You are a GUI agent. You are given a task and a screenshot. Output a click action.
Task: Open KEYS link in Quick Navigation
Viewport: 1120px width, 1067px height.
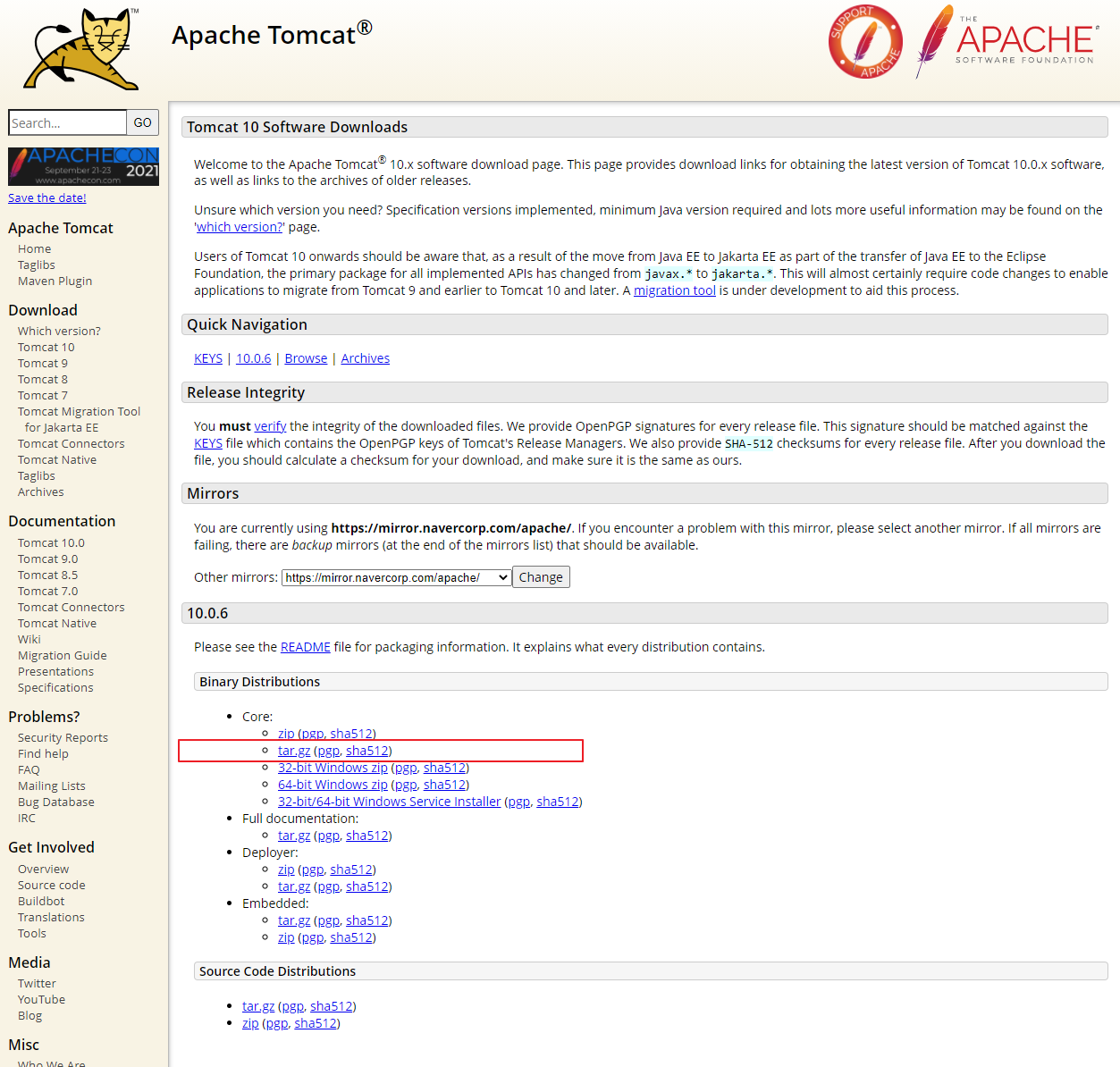coord(208,358)
